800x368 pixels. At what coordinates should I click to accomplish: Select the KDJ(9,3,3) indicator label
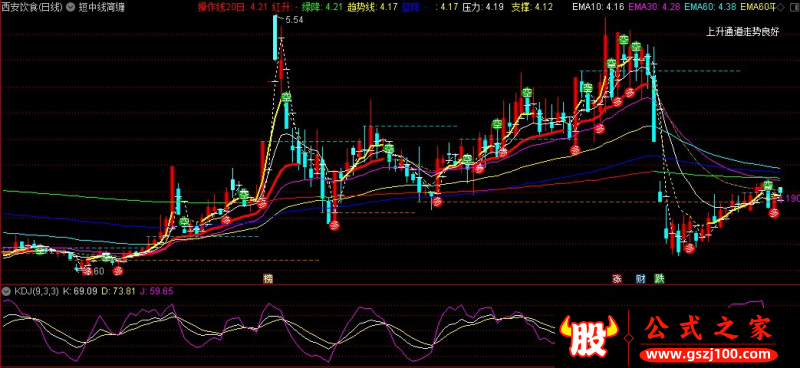point(35,291)
